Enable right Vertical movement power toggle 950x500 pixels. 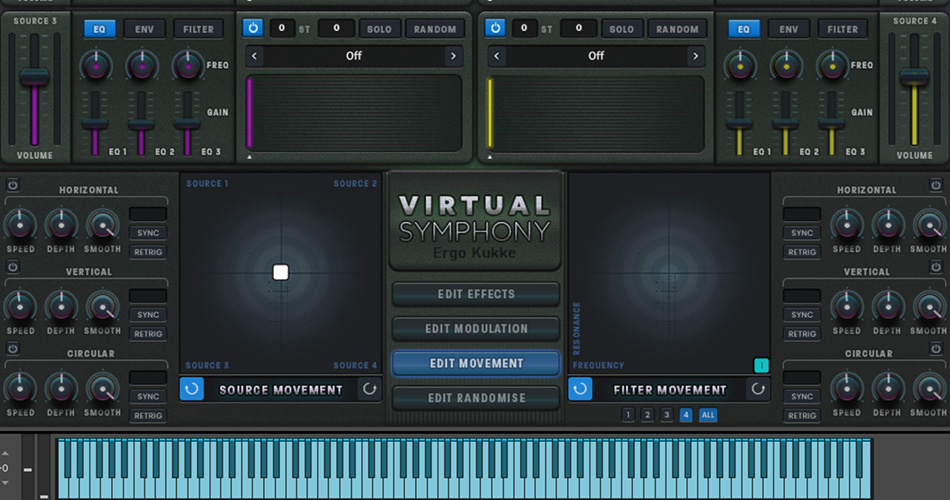click(935, 267)
